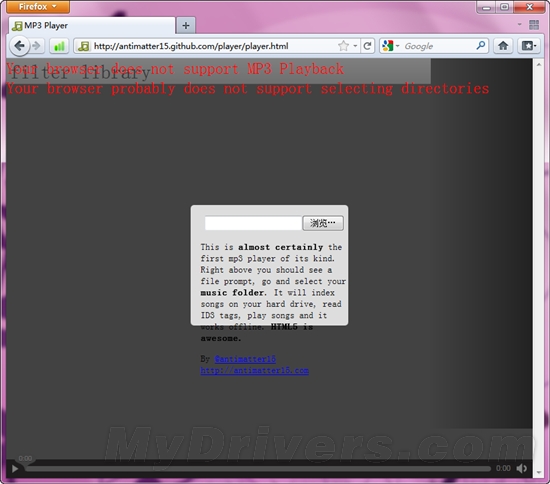
Task: Open the green signal bars toolbar icon
Action: click(59, 46)
